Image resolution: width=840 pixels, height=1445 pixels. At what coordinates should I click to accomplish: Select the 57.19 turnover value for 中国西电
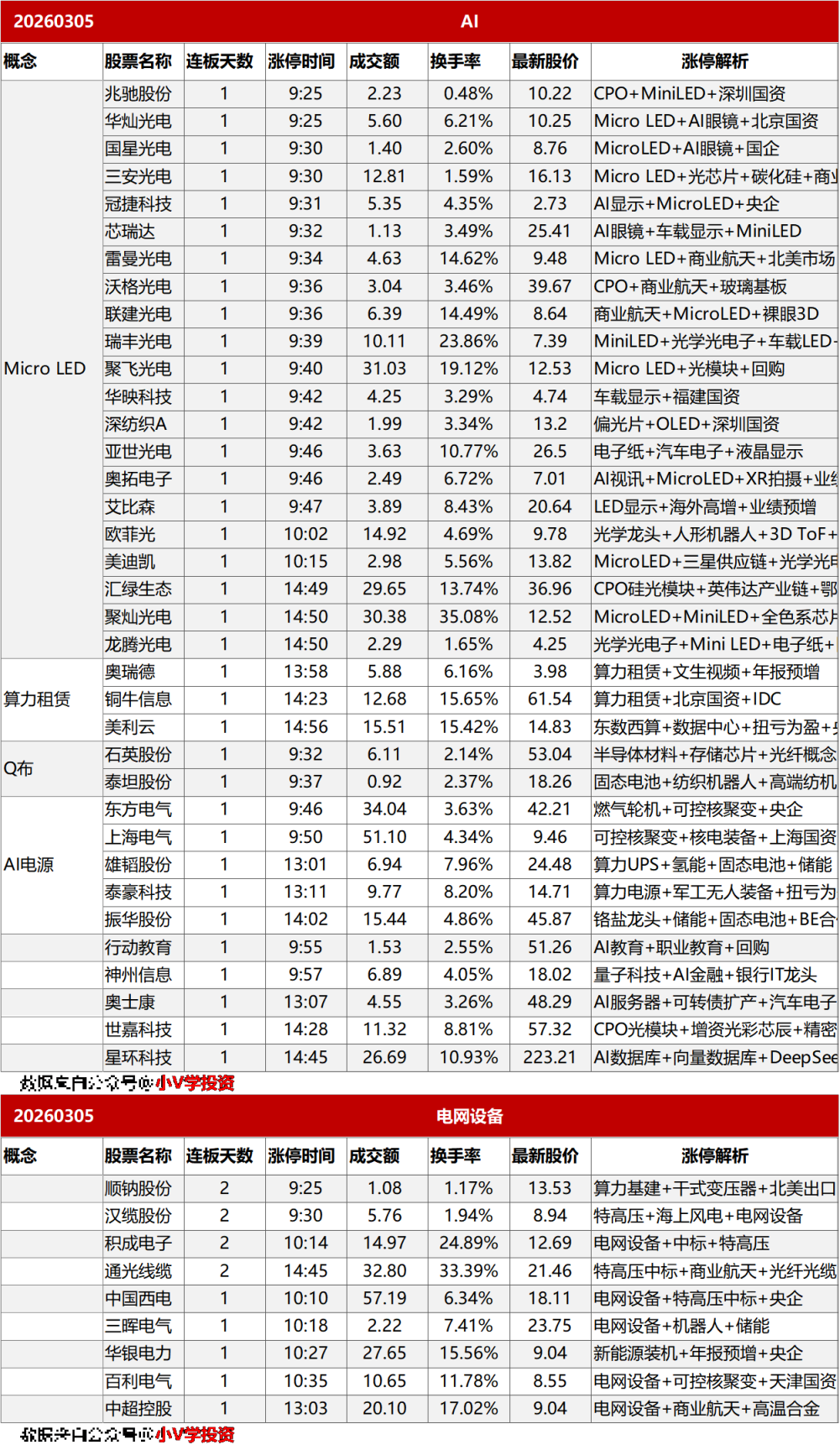tap(384, 1299)
